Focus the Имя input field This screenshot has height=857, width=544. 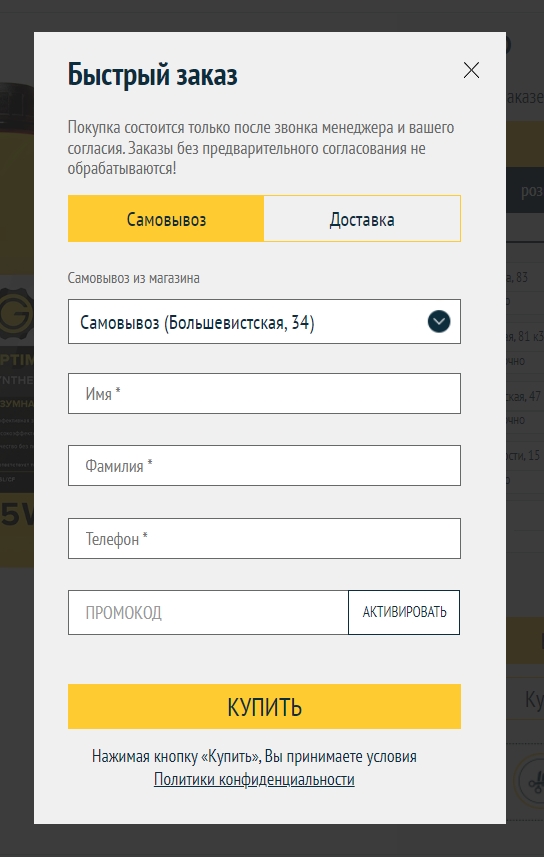264,394
